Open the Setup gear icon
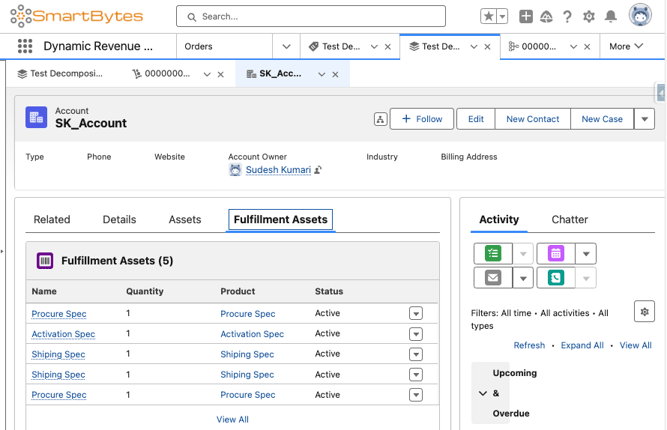This screenshot has height=430, width=667. pyautogui.click(x=589, y=17)
